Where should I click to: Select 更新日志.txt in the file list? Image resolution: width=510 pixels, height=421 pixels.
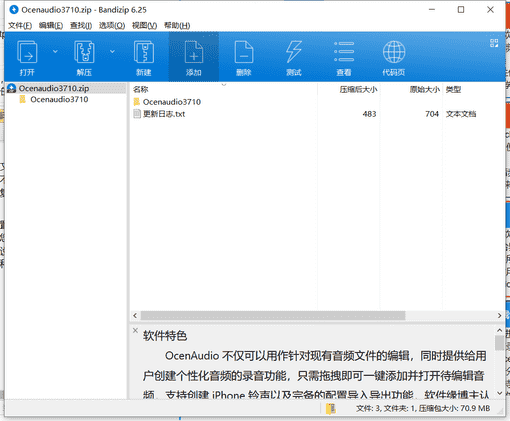(164, 114)
